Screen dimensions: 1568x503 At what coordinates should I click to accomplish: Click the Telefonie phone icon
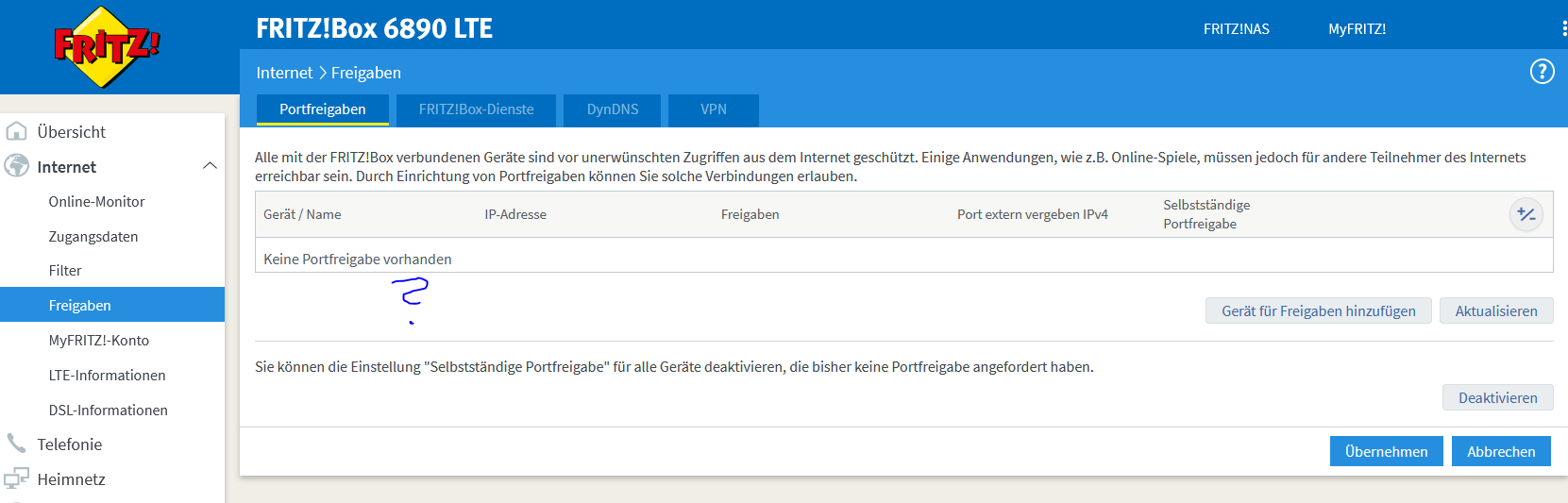(17, 444)
